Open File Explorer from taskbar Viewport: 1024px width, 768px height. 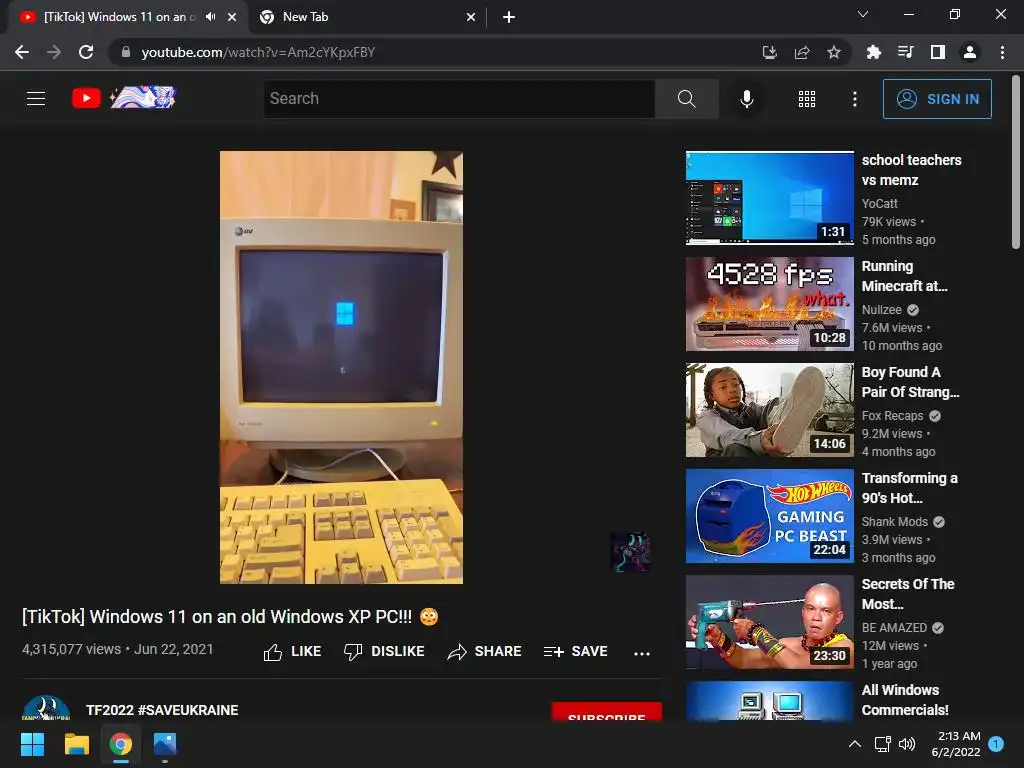point(76,744)
